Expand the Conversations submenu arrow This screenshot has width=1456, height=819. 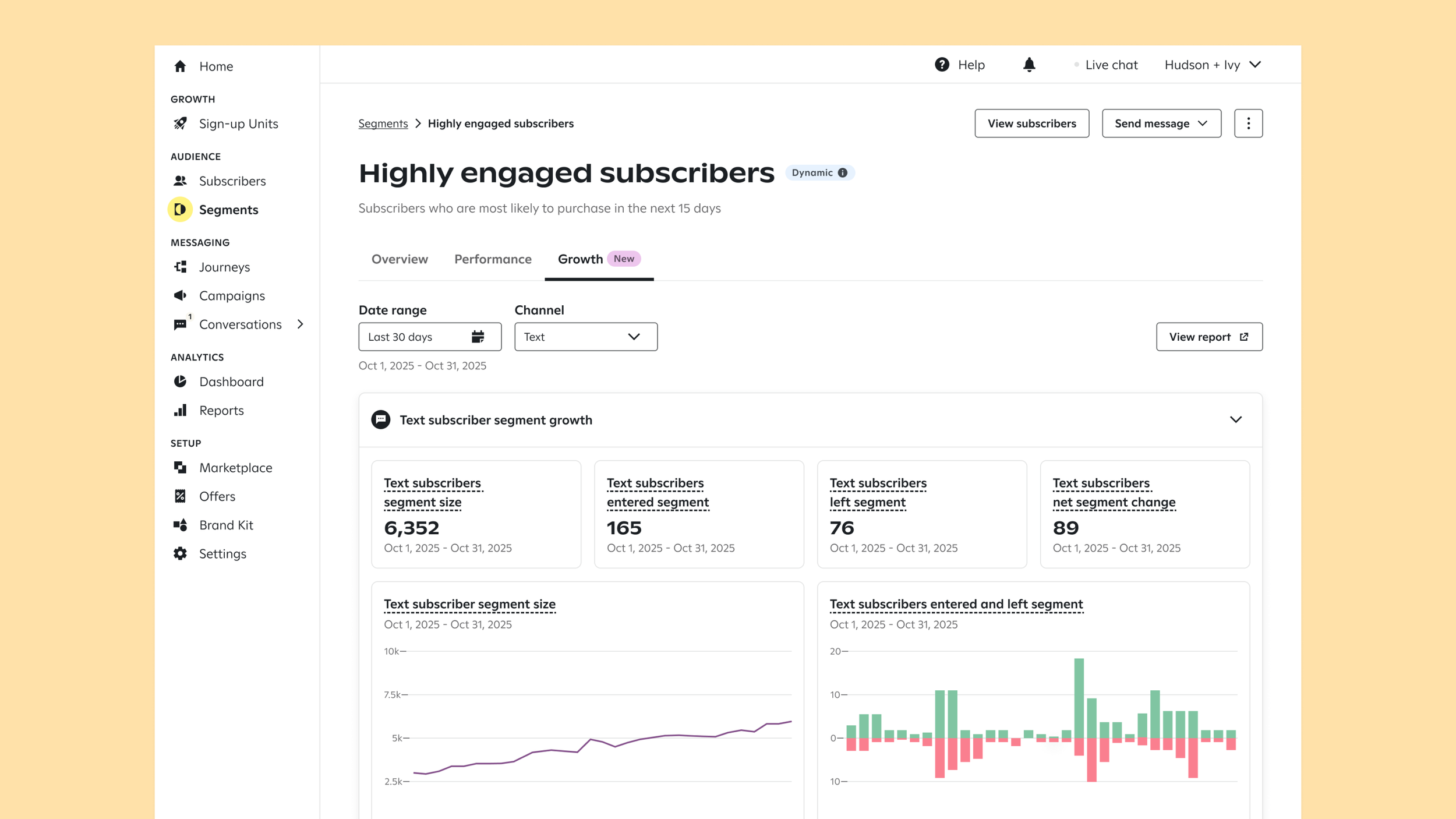pos(301,324)
